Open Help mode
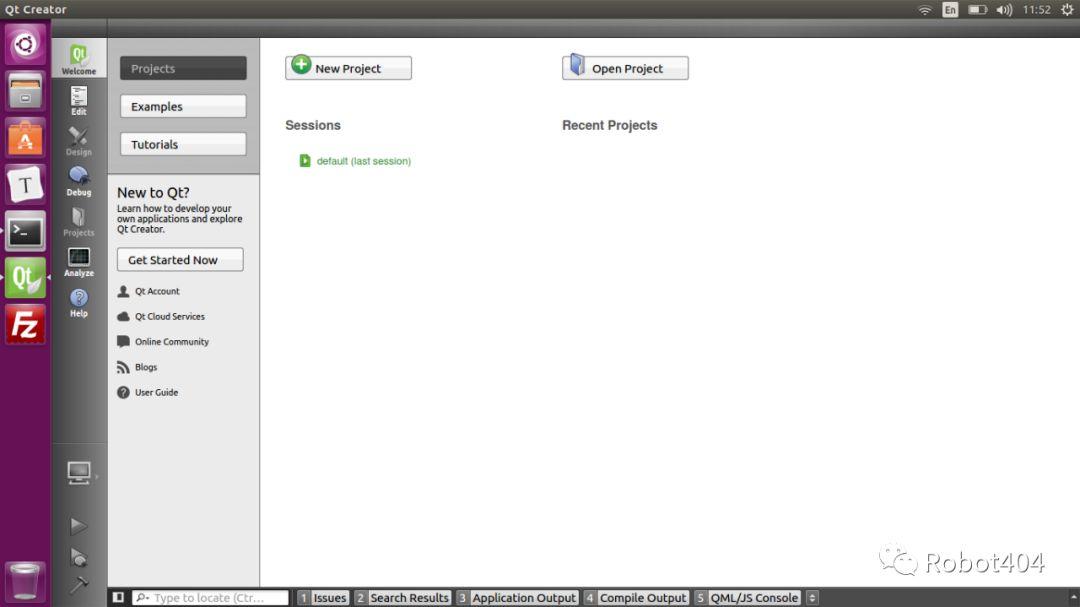 [79, 302]
